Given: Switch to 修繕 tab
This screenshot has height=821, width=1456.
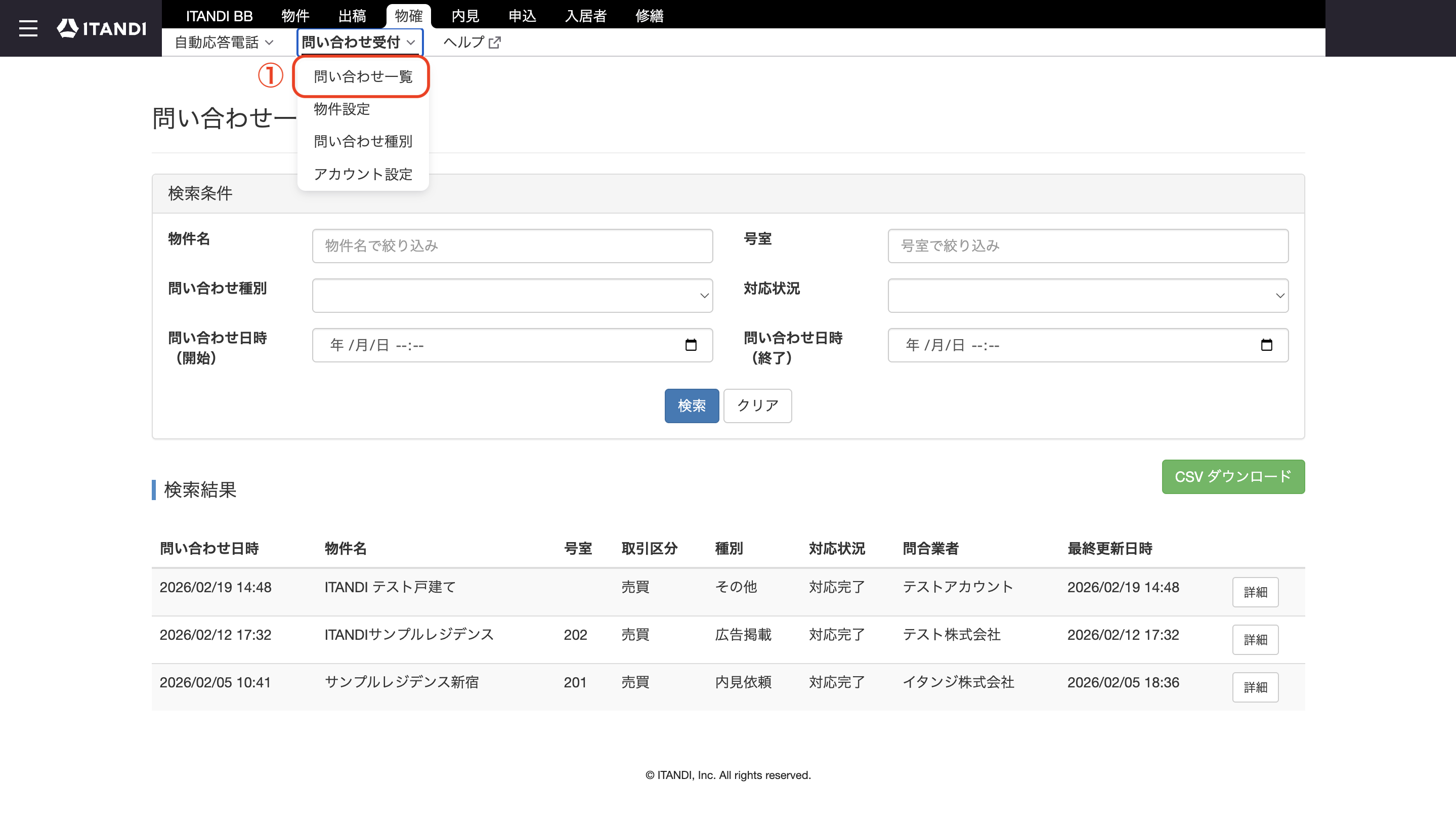Looking at the screenshot, I should [x=650, y=16].
